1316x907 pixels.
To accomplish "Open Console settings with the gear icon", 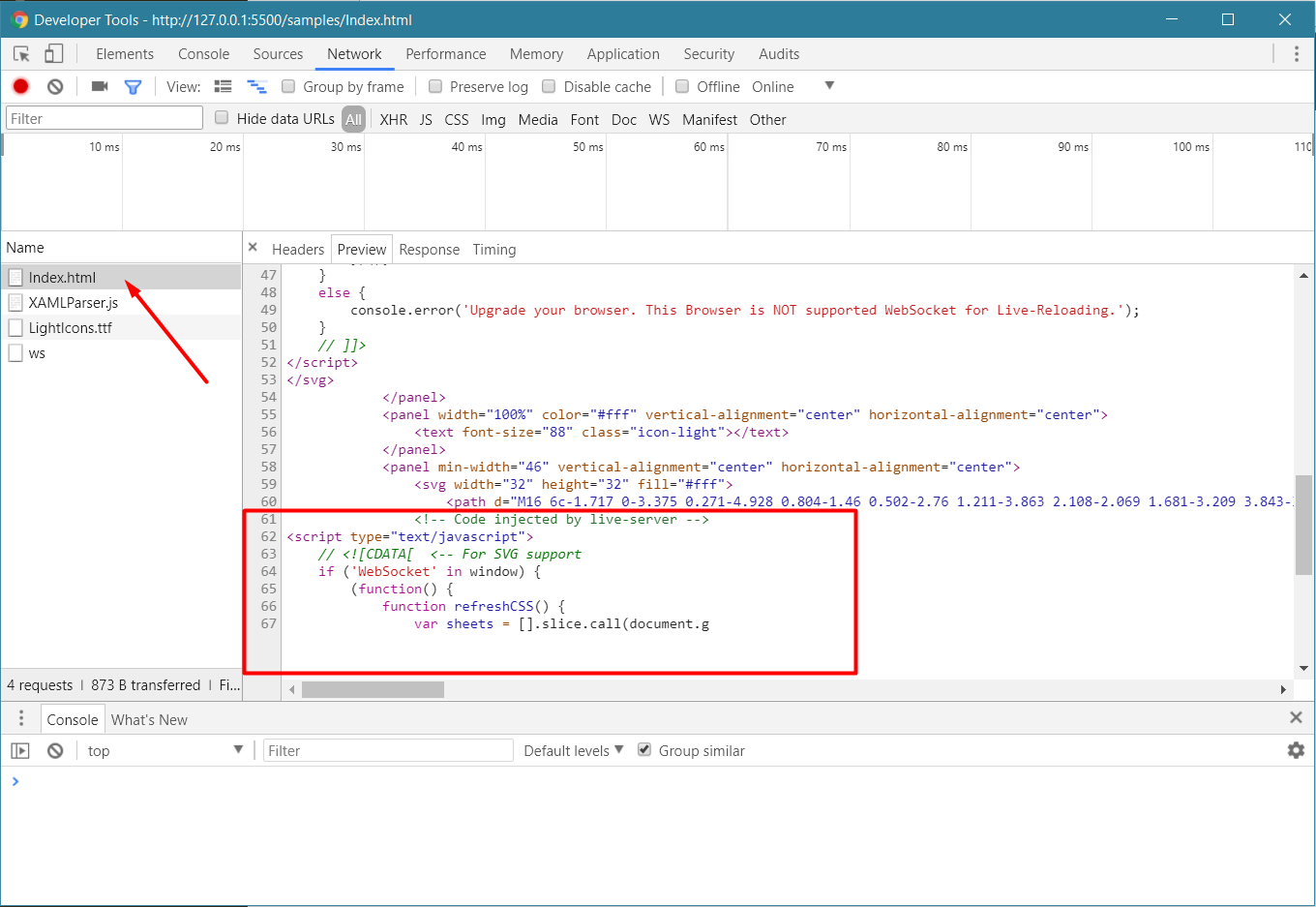I will click(x=1296, y=750).
